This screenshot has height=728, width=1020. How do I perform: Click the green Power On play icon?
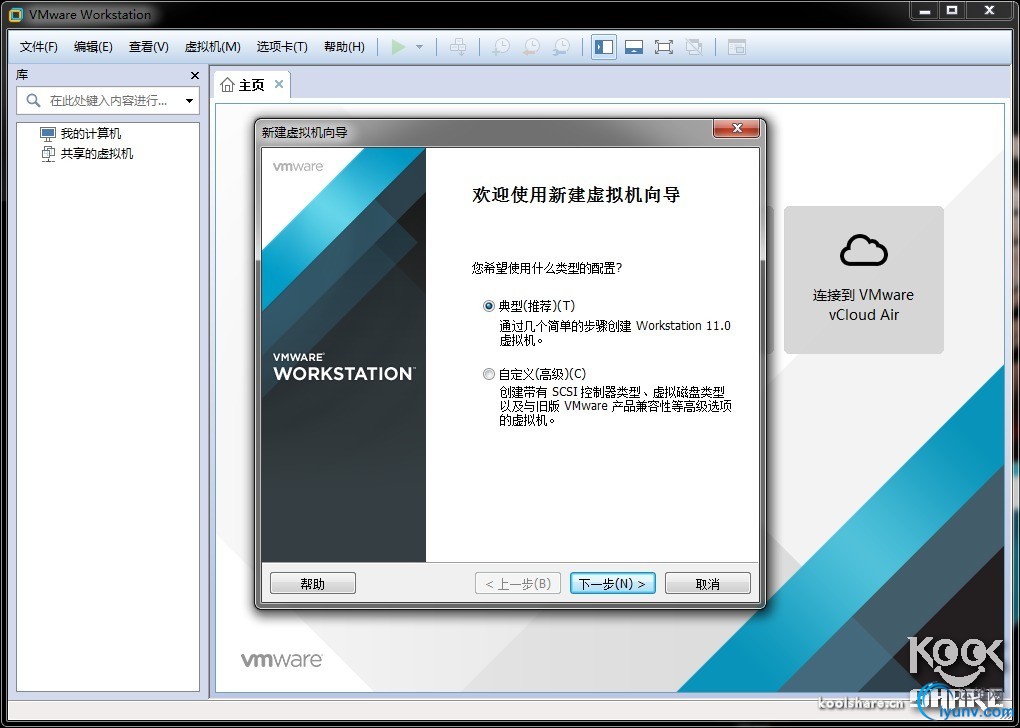(398, 47)
